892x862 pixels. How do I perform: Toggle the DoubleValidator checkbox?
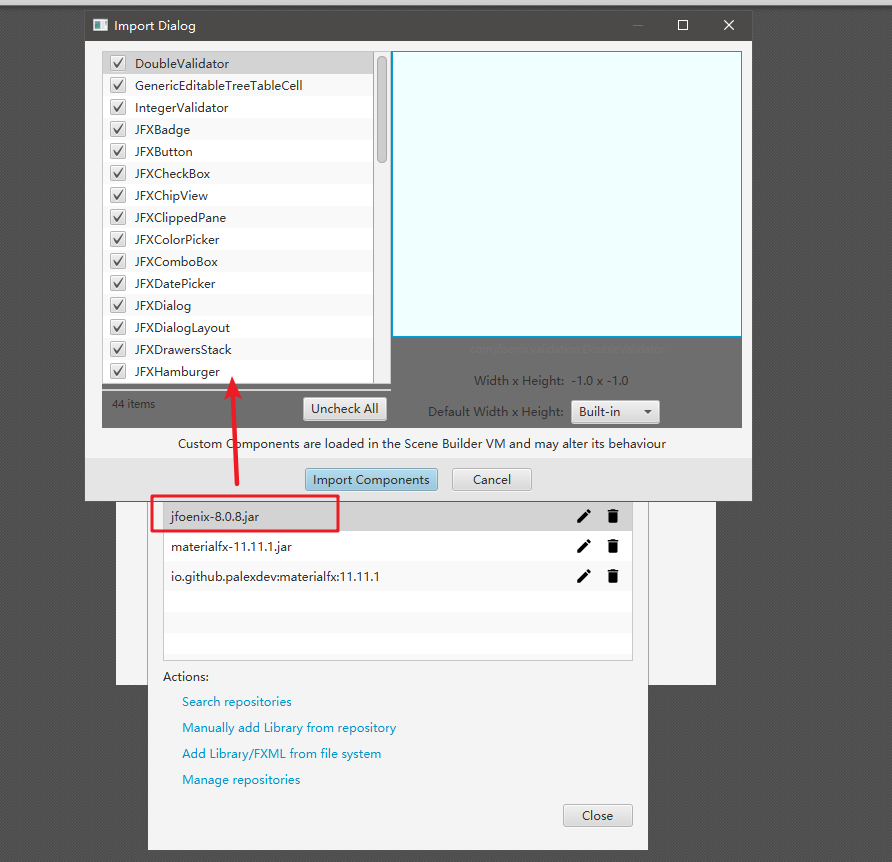click(117, 62)
